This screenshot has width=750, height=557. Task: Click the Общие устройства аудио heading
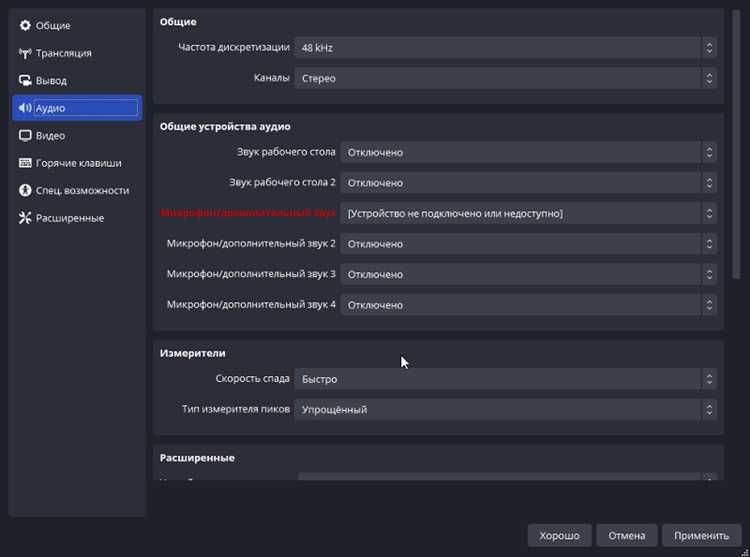point(225,127)
